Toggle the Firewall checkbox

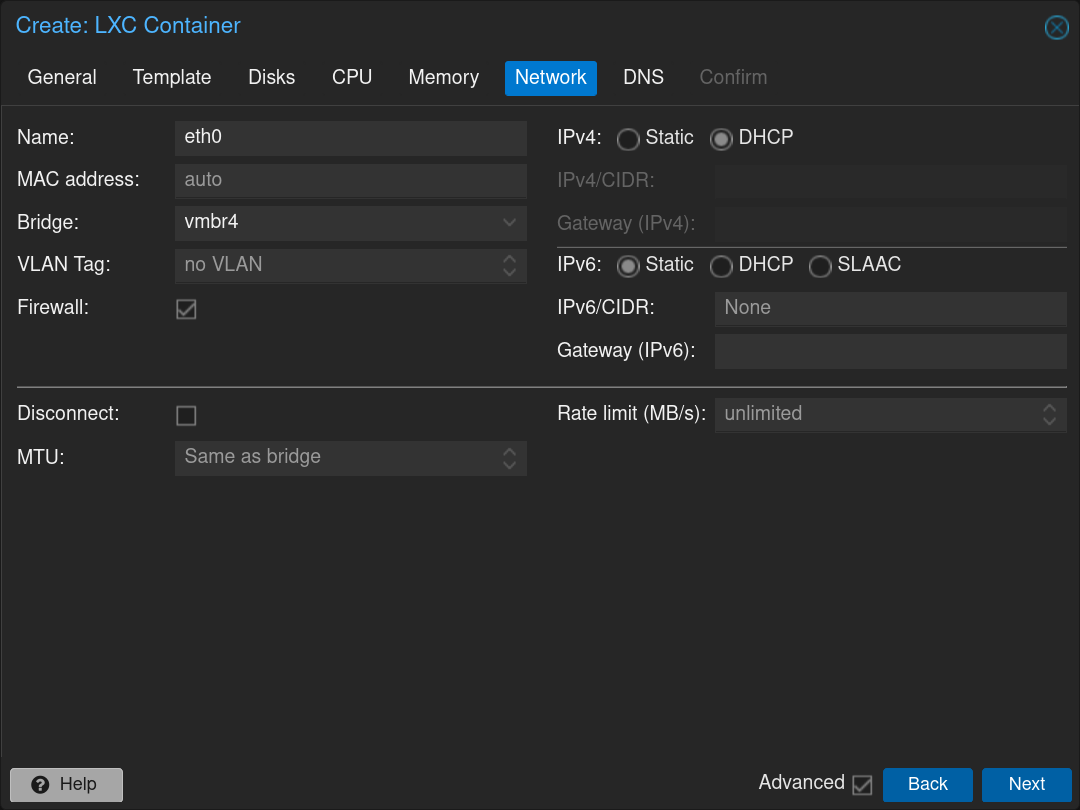point(186,309)
